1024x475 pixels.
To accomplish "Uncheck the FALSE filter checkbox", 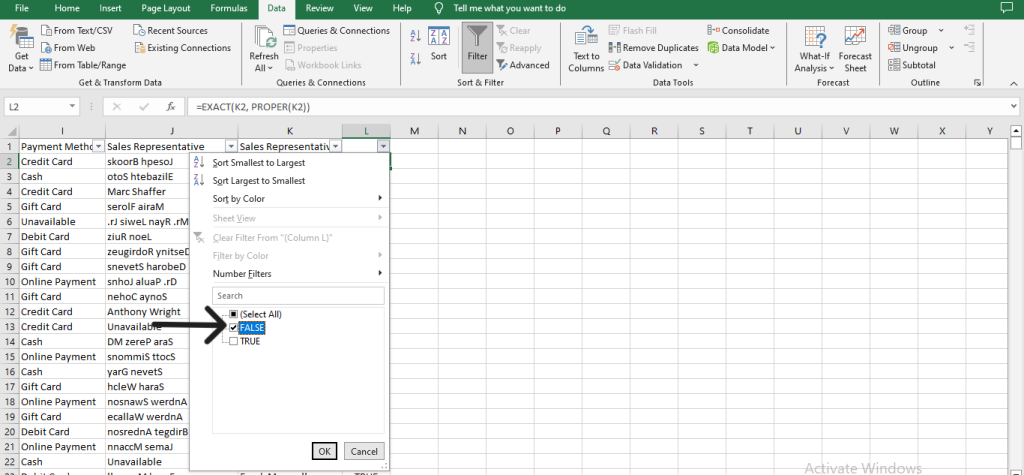I will point(234,327).
